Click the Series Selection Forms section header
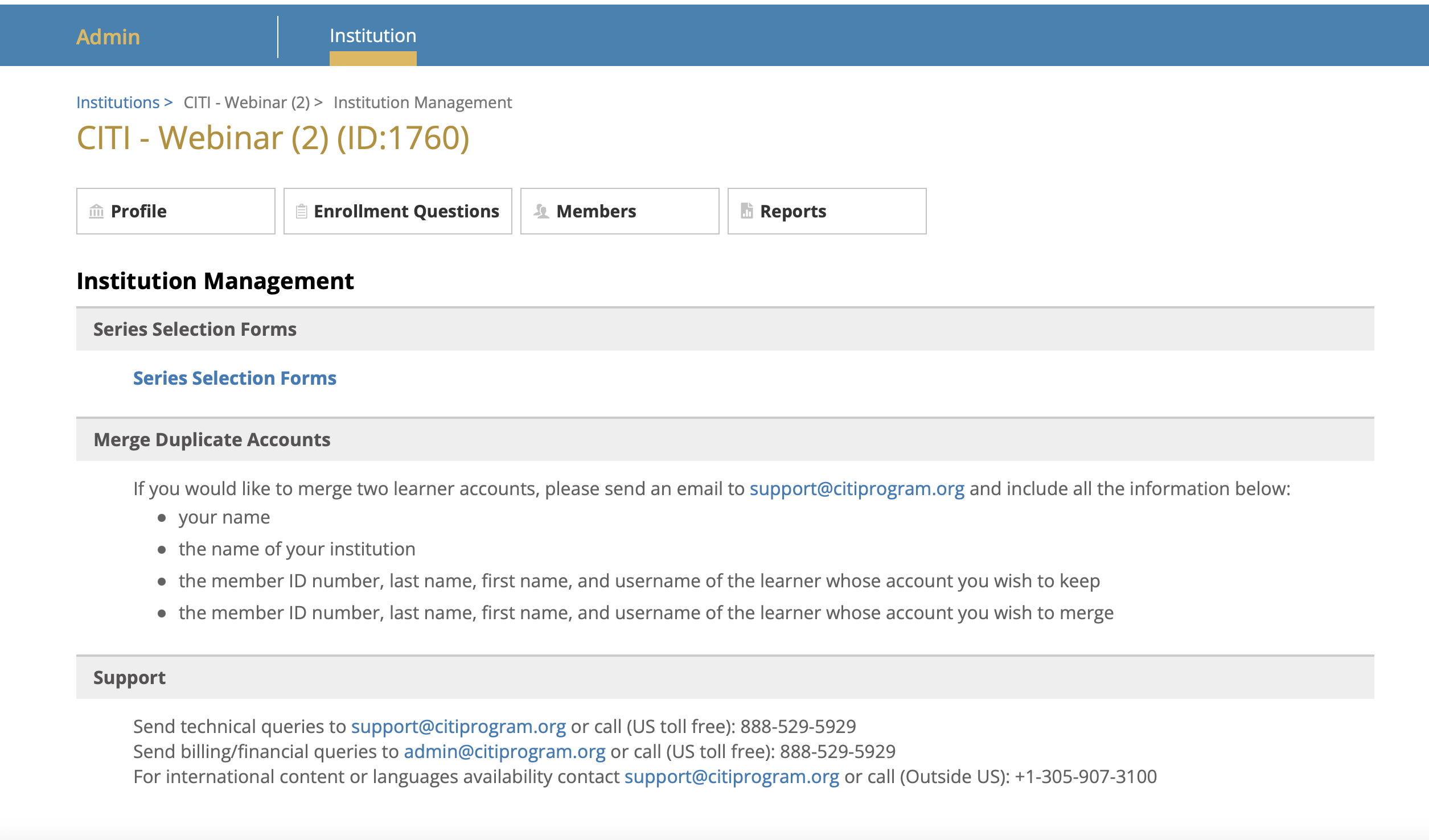This screenshot has height=840, width=1429. click(195, 330)
